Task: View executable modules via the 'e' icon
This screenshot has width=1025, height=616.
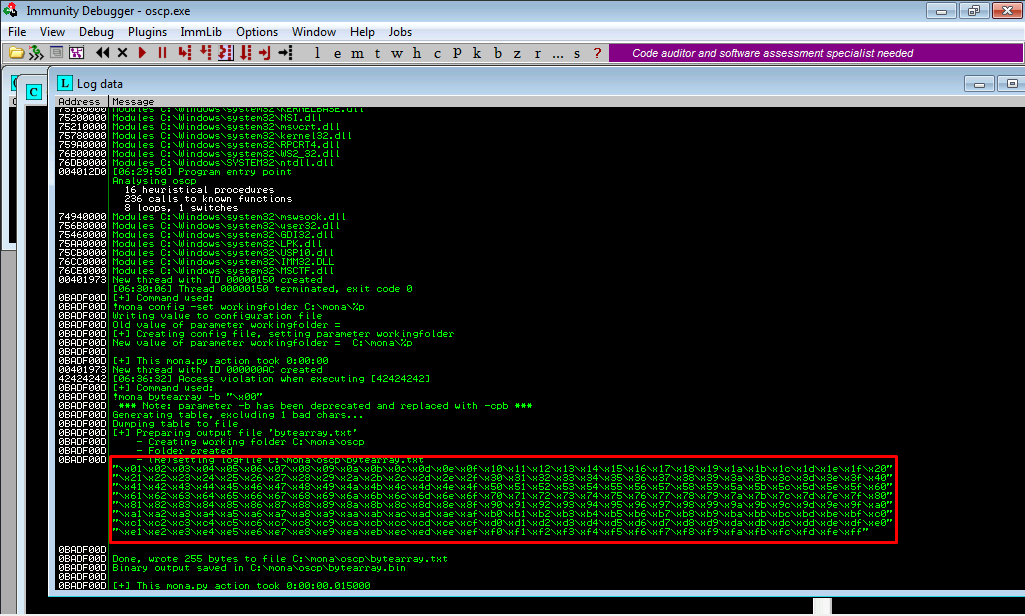Action: coord(336,53)
